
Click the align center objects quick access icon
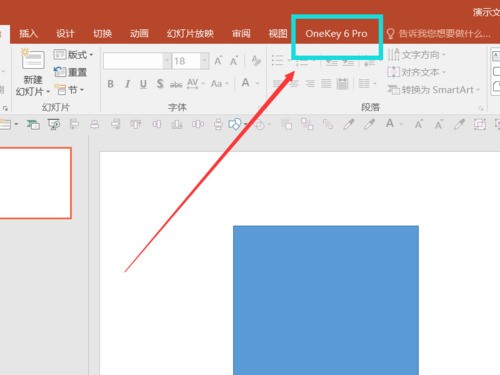coord(95,124)
